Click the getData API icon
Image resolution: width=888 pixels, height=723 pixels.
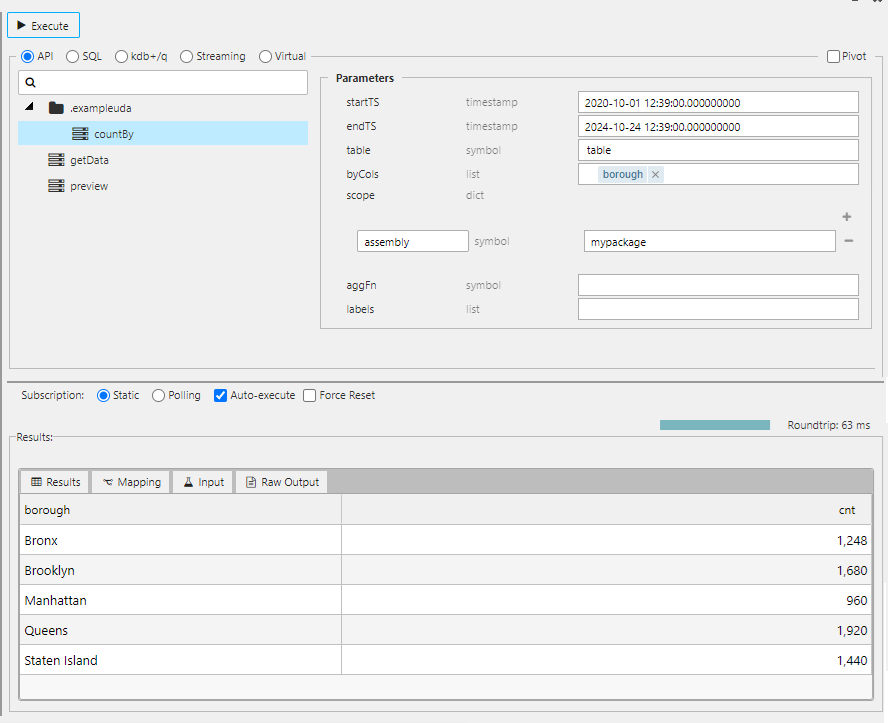57,159
